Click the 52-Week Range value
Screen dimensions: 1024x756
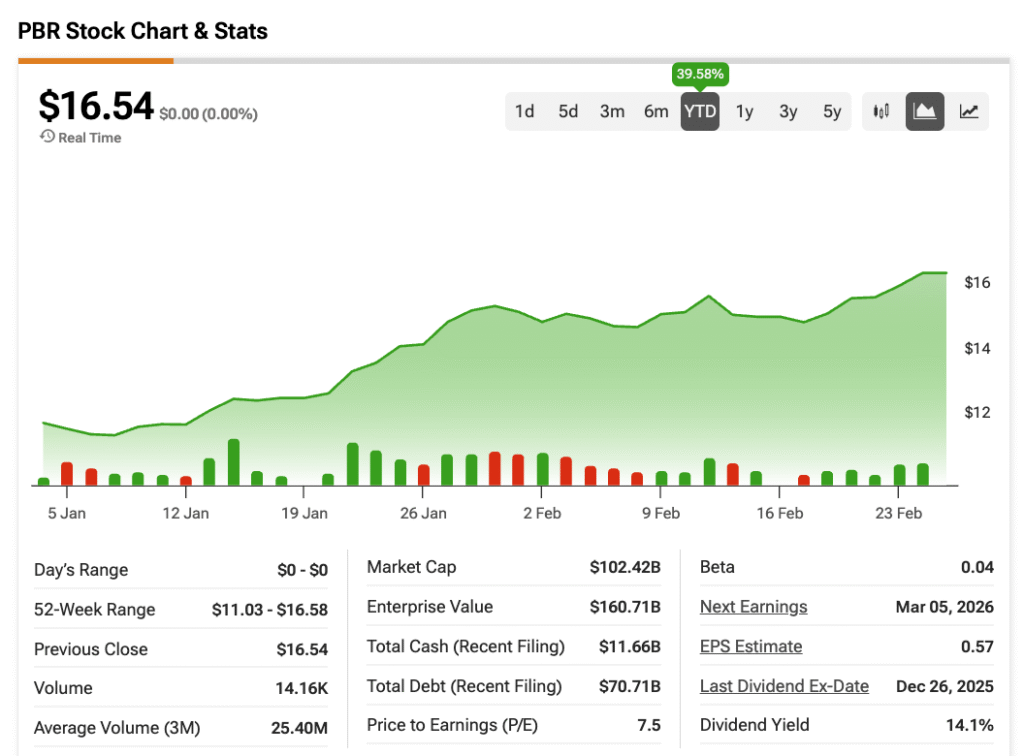(270, 609)
